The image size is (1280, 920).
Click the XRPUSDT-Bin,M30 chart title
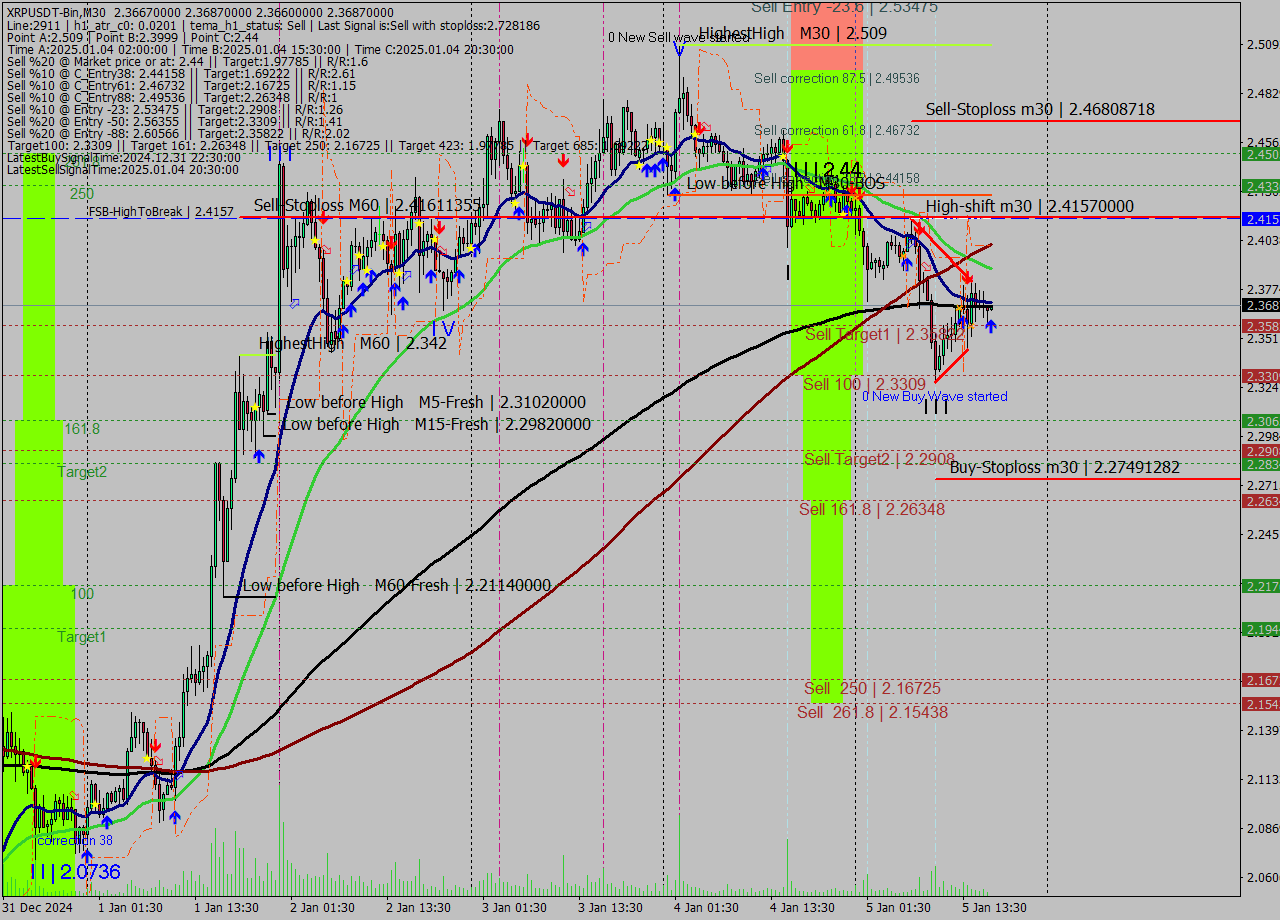pyautogui.click(x=58, y=11)
